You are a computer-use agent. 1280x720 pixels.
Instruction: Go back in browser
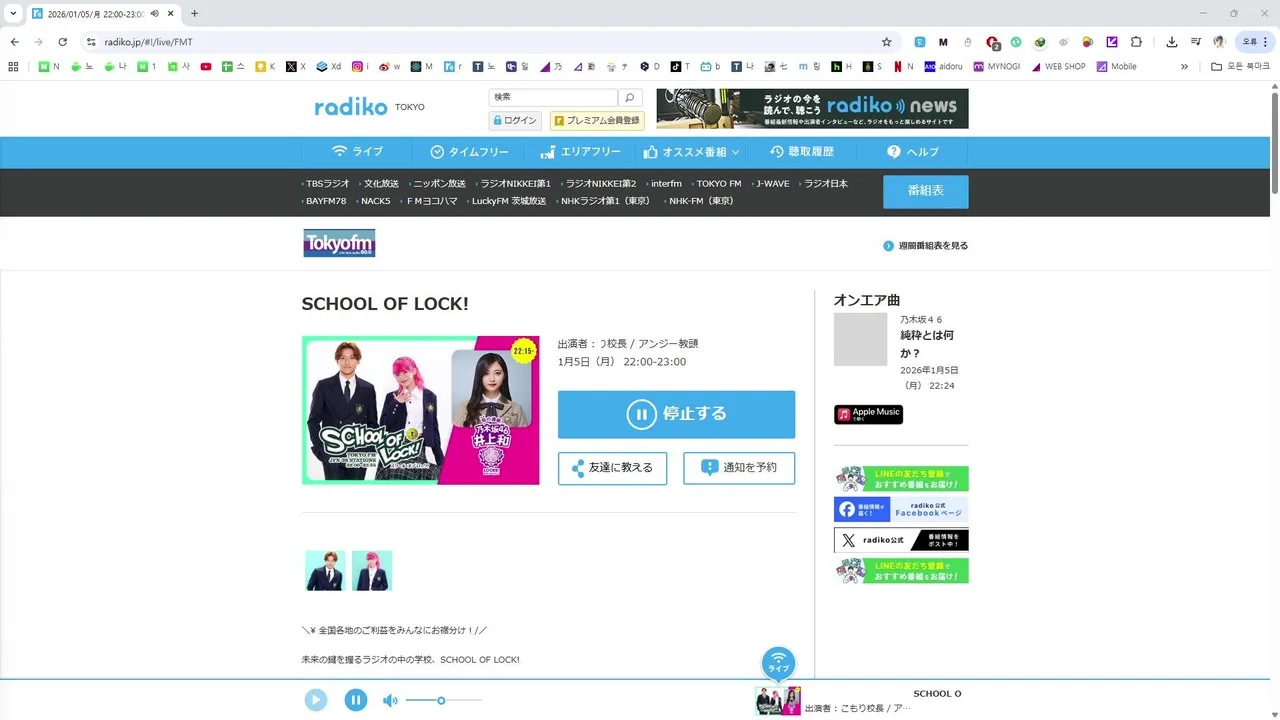[14, 42]
